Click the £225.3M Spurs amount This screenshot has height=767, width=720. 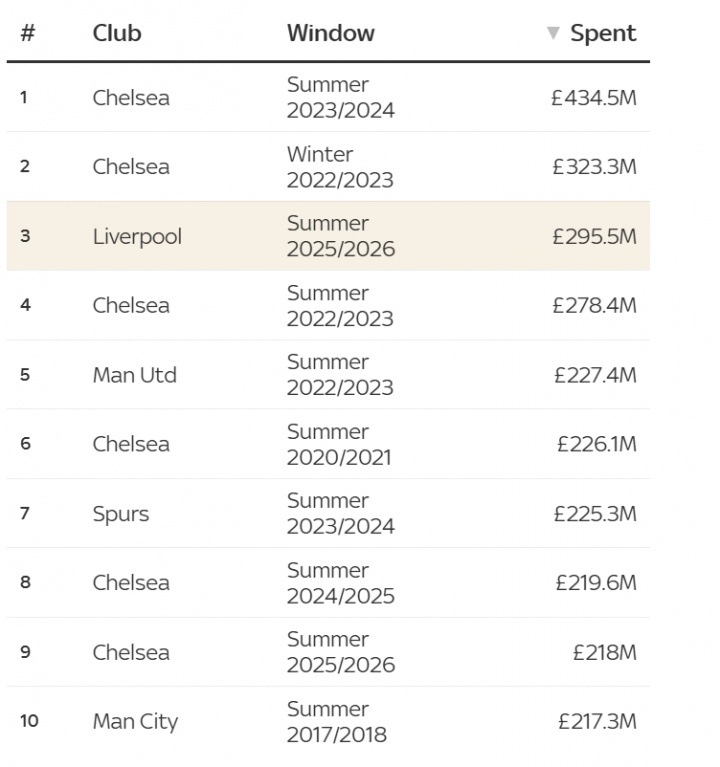click(594, 514)
